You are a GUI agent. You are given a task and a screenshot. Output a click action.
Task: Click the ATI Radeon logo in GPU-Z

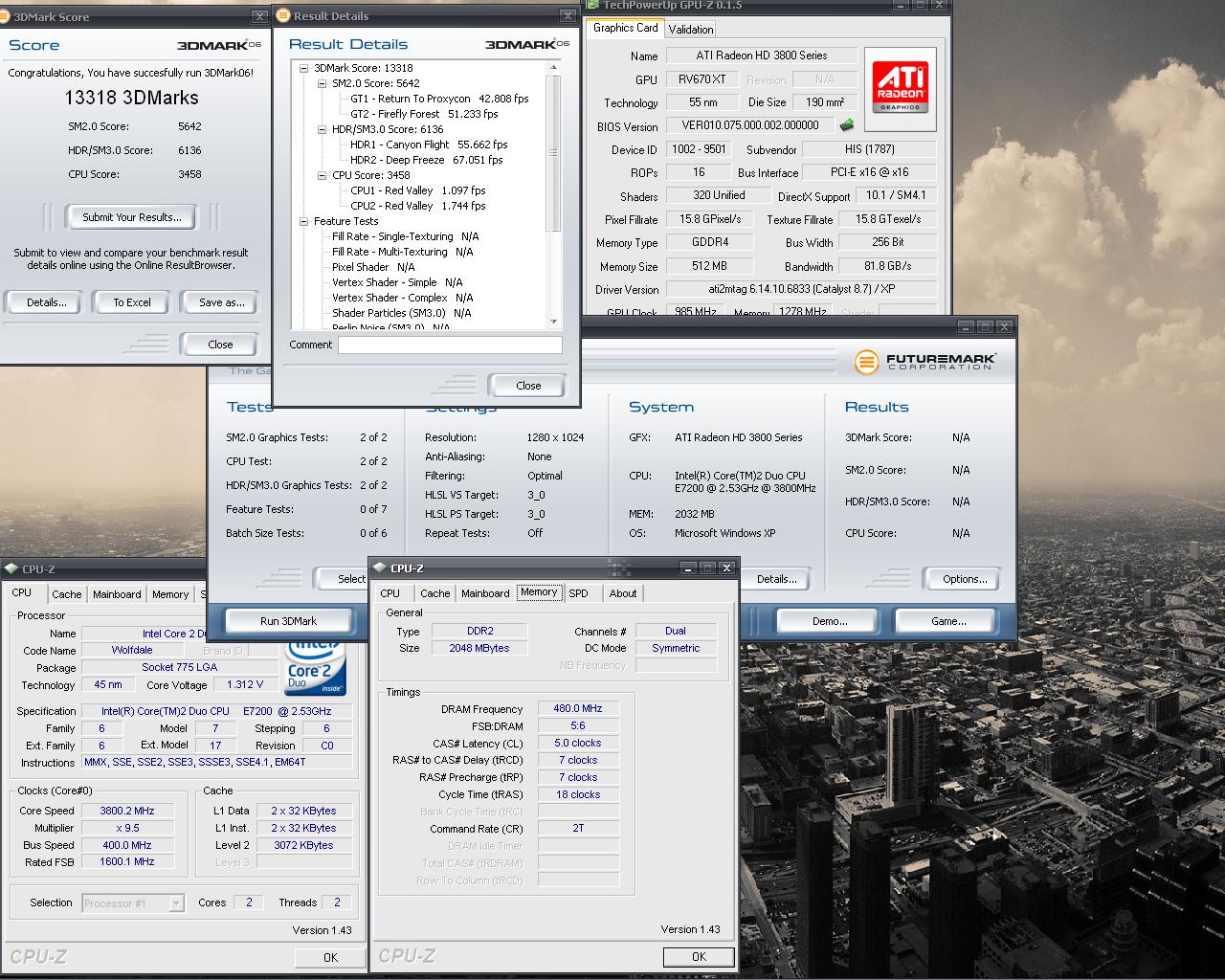click(x=901, y=89)
